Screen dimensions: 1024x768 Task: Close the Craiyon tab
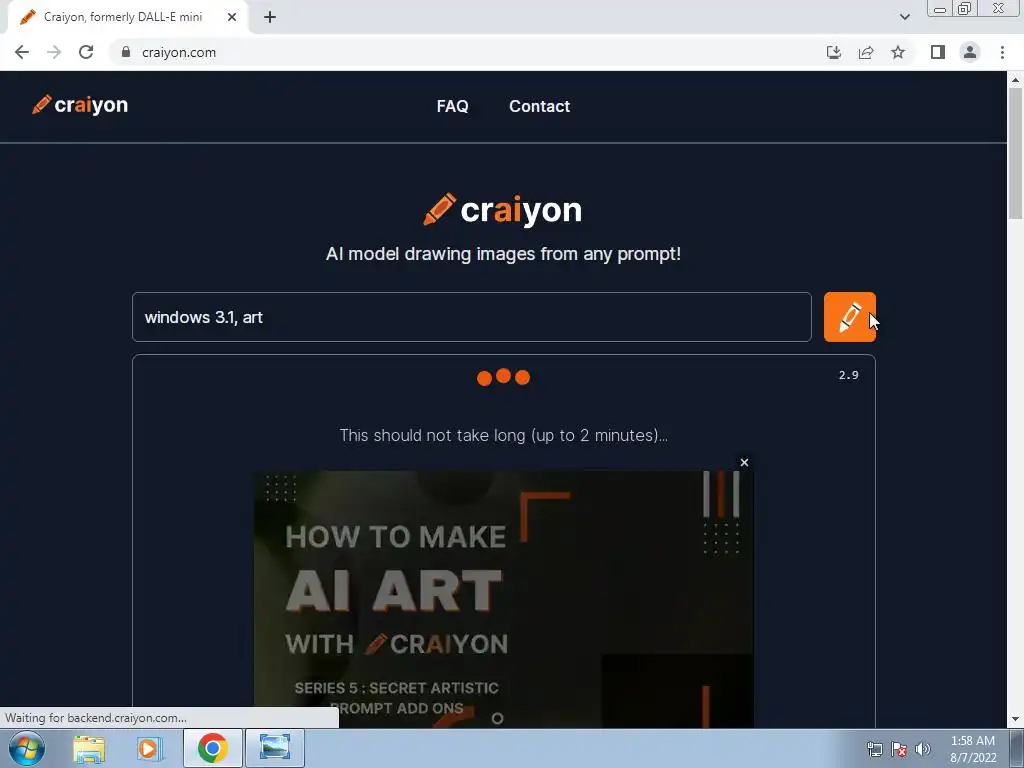pos(232,17)
